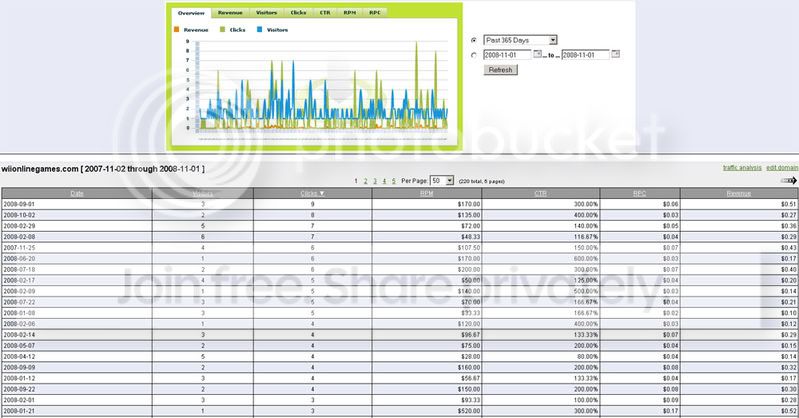Expand the Past 365 Days dropdown
The image size is (799, 418).
(520, 40)
